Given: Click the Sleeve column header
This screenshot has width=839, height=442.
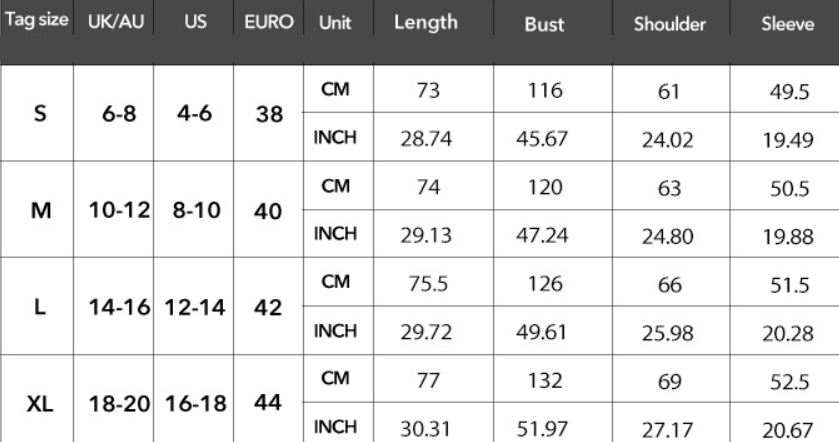Looking at the screenshot, I should coord(788,24).
